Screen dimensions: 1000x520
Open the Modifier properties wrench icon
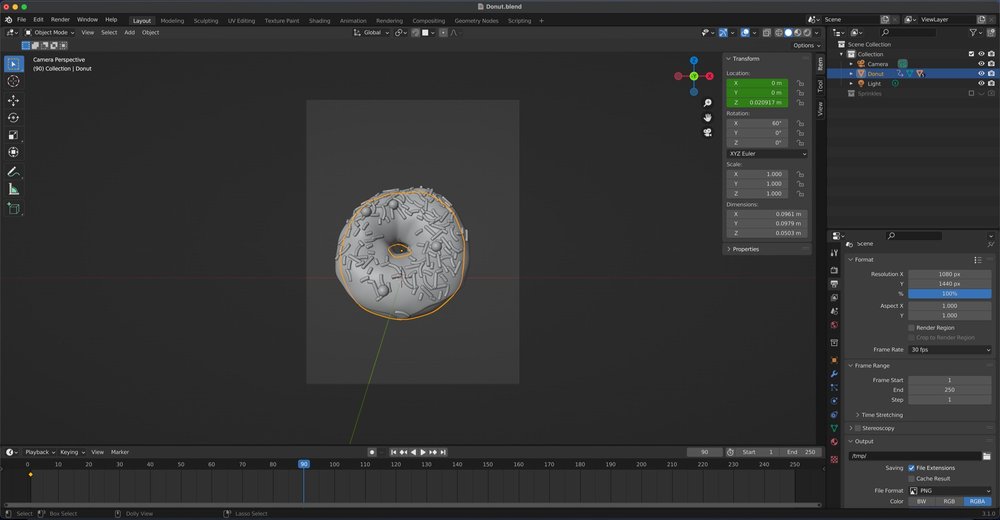[x=834, y=374]
